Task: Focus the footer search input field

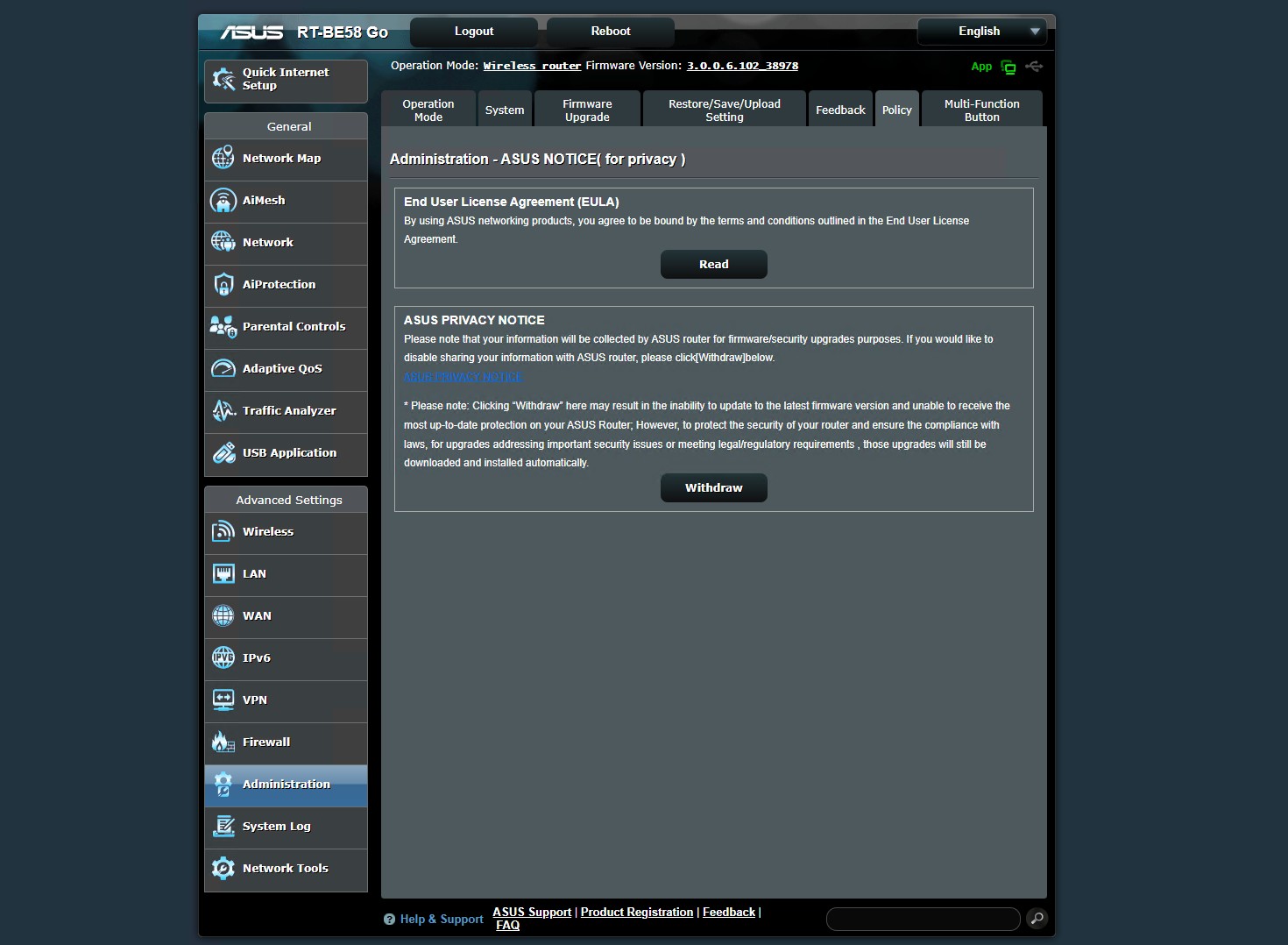Action: point(924,919)
